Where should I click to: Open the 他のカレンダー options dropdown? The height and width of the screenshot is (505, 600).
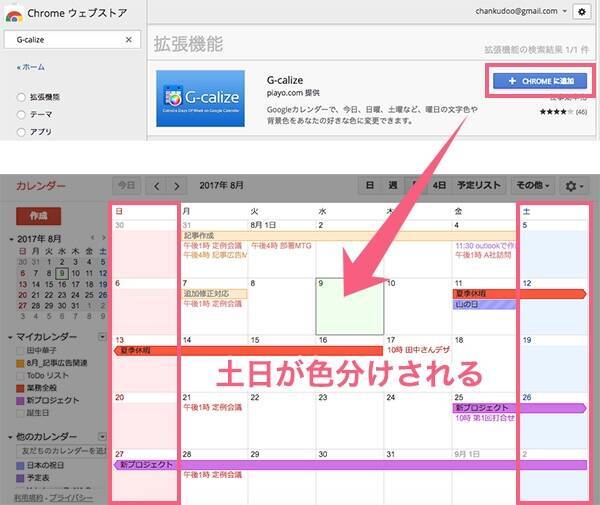(x=102, y=437)
